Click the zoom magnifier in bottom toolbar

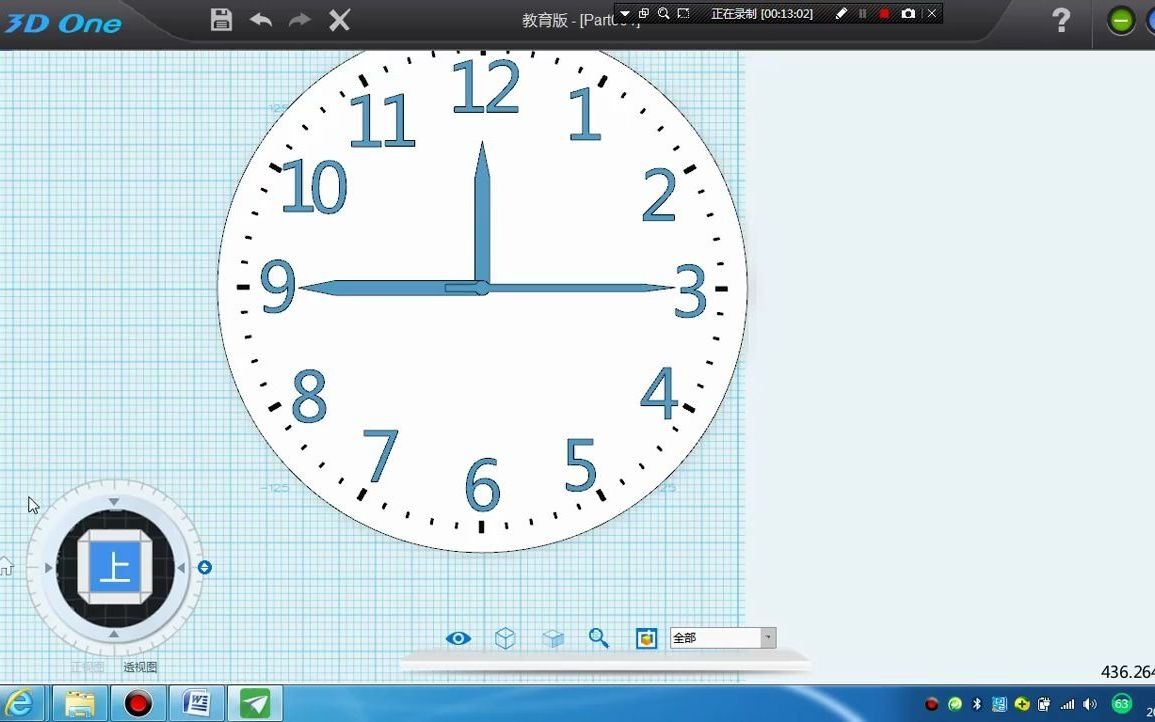point(599,638)
